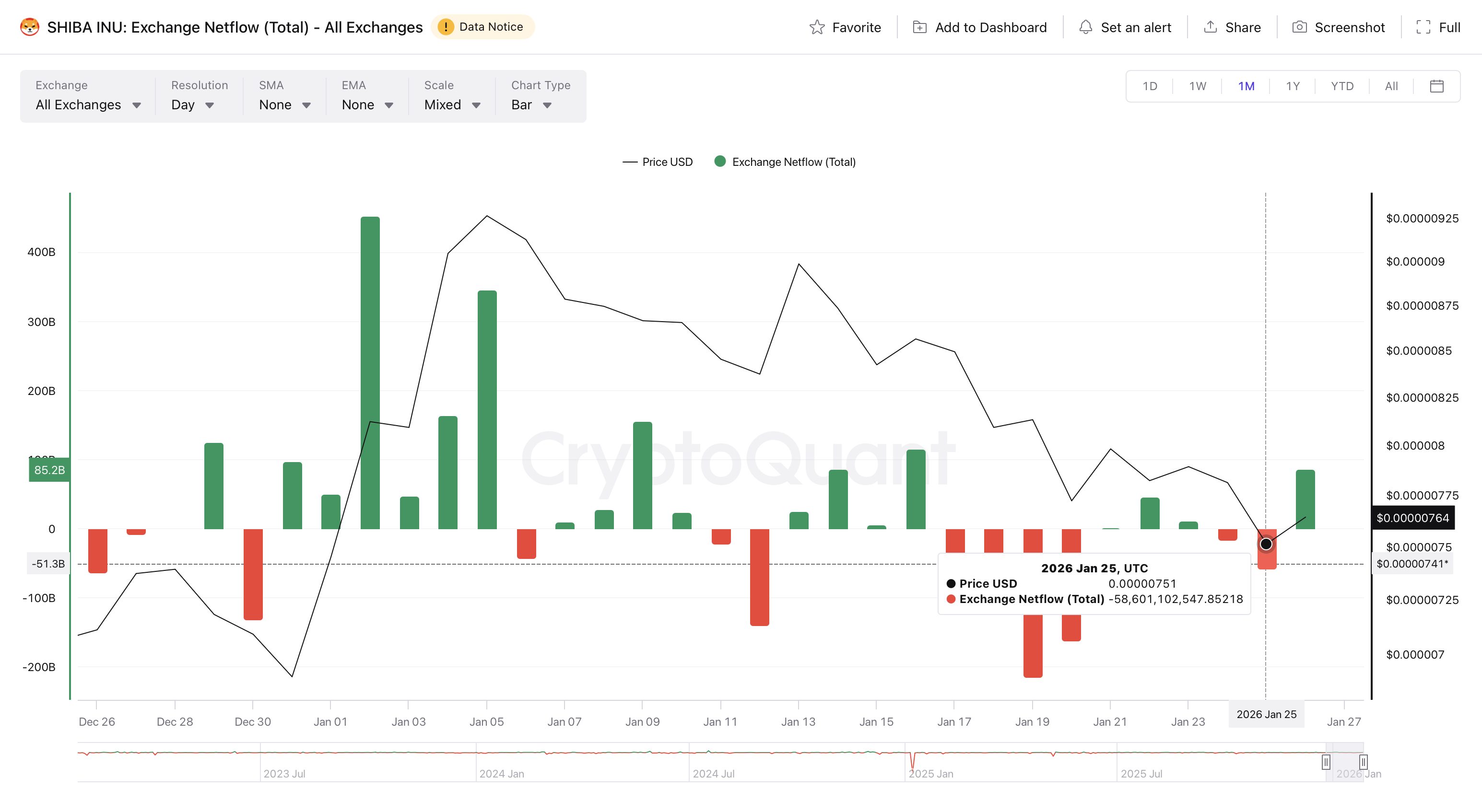Select the All time range button

(x=1391, y=86)
